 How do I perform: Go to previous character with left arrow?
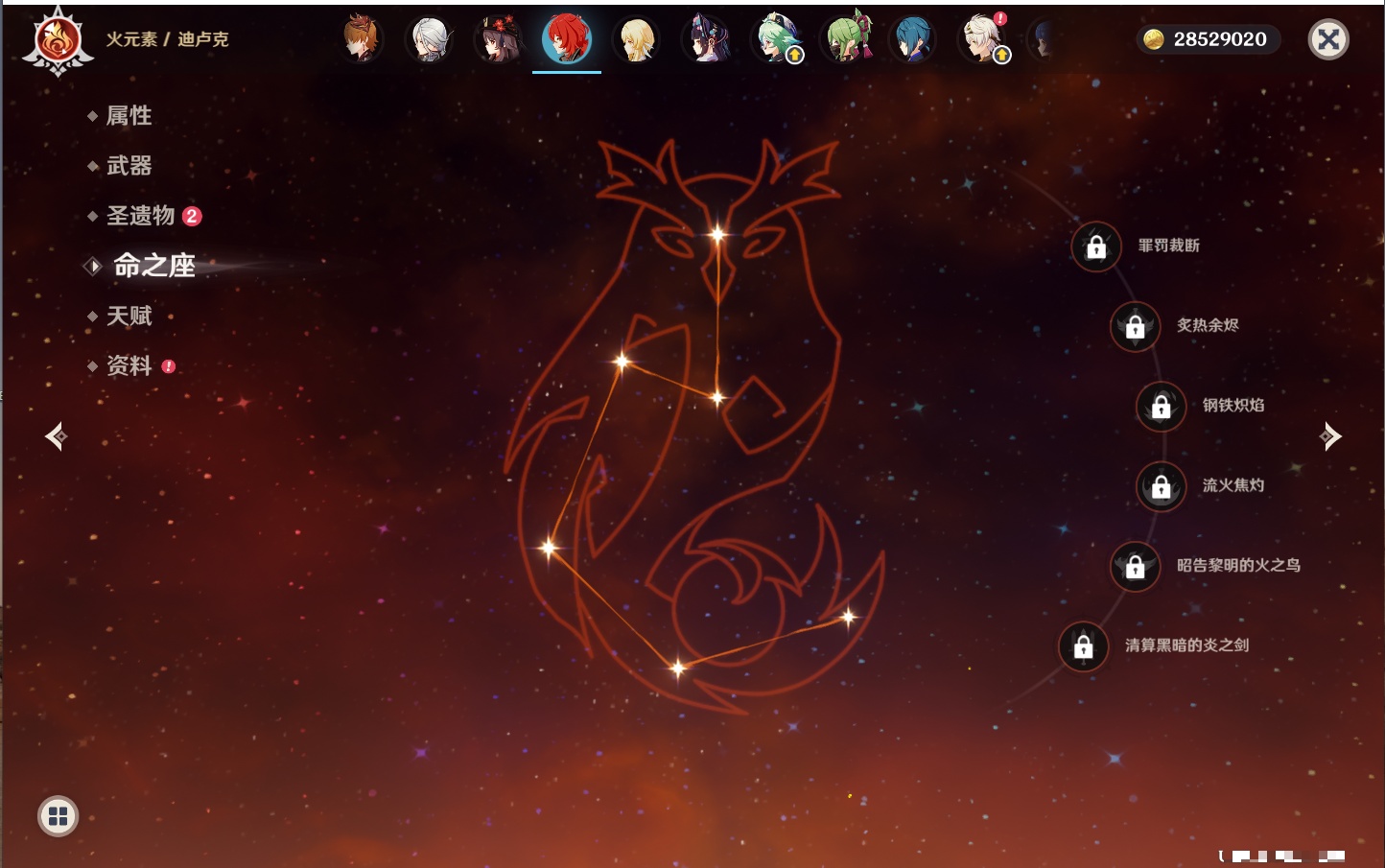(56, 436)
